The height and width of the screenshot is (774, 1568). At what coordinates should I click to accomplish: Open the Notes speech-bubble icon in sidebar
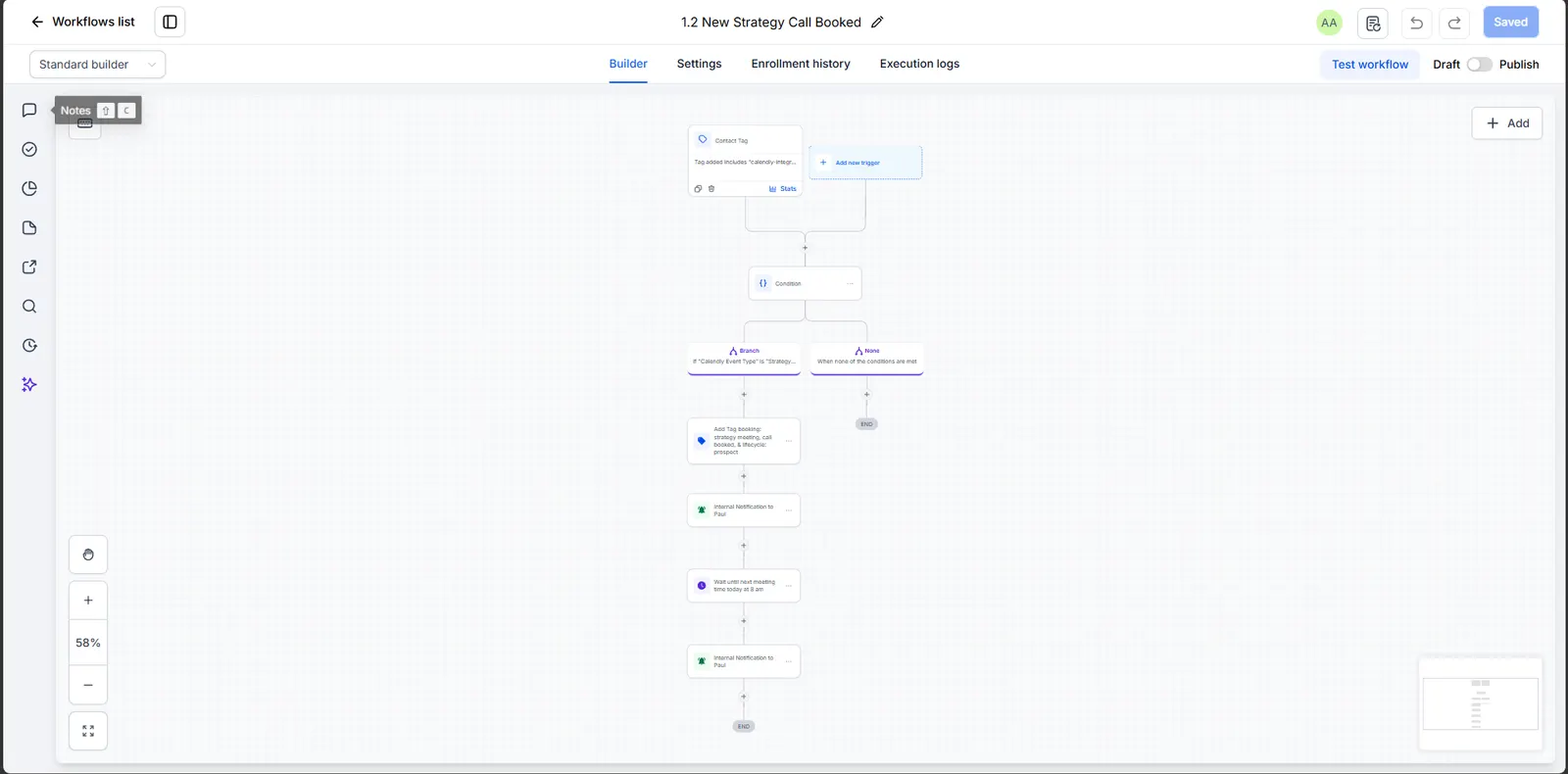click(x=29, y=111)
